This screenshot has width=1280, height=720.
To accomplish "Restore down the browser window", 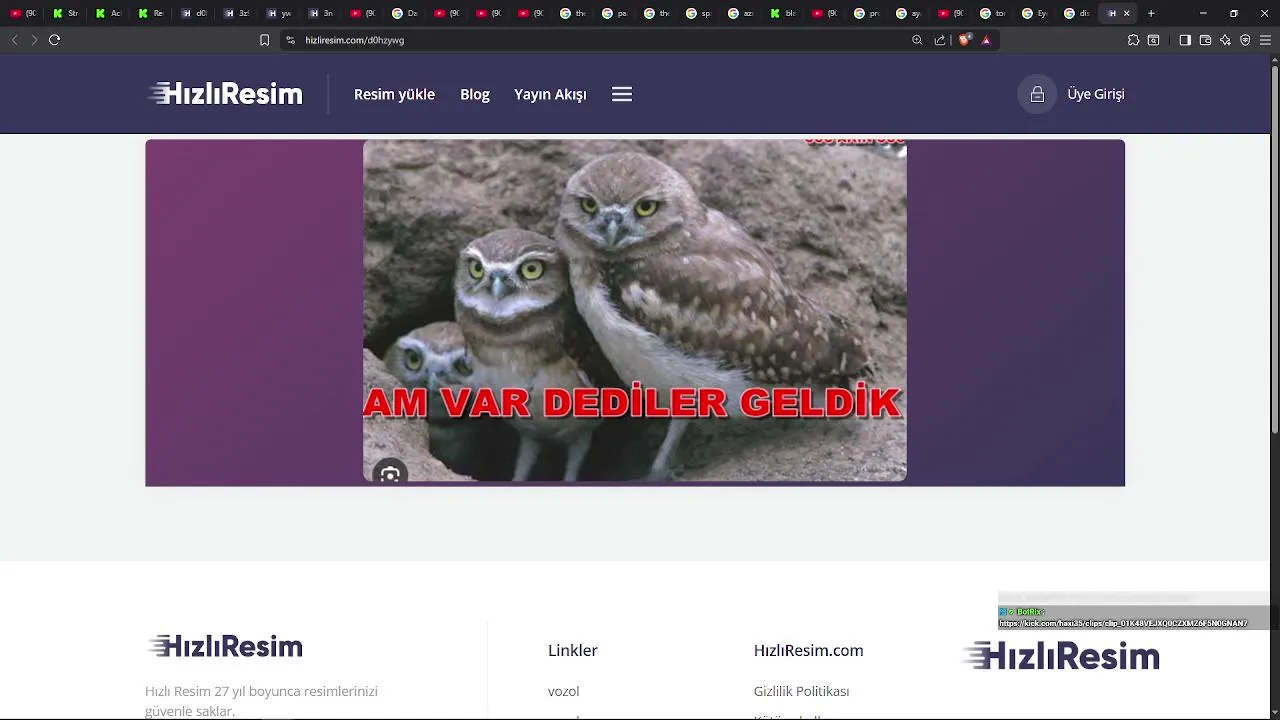I will [x=1234, y=13].
